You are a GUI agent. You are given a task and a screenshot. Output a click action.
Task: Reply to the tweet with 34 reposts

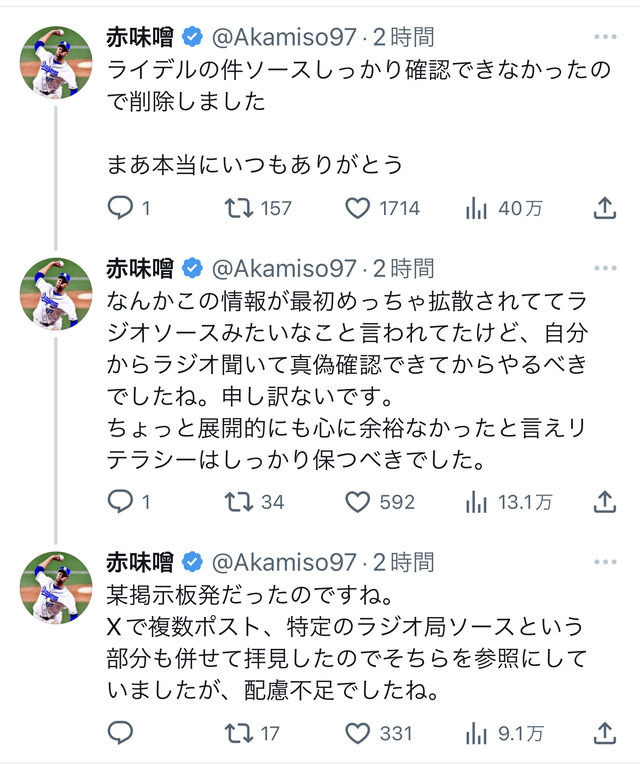(120, 502)
